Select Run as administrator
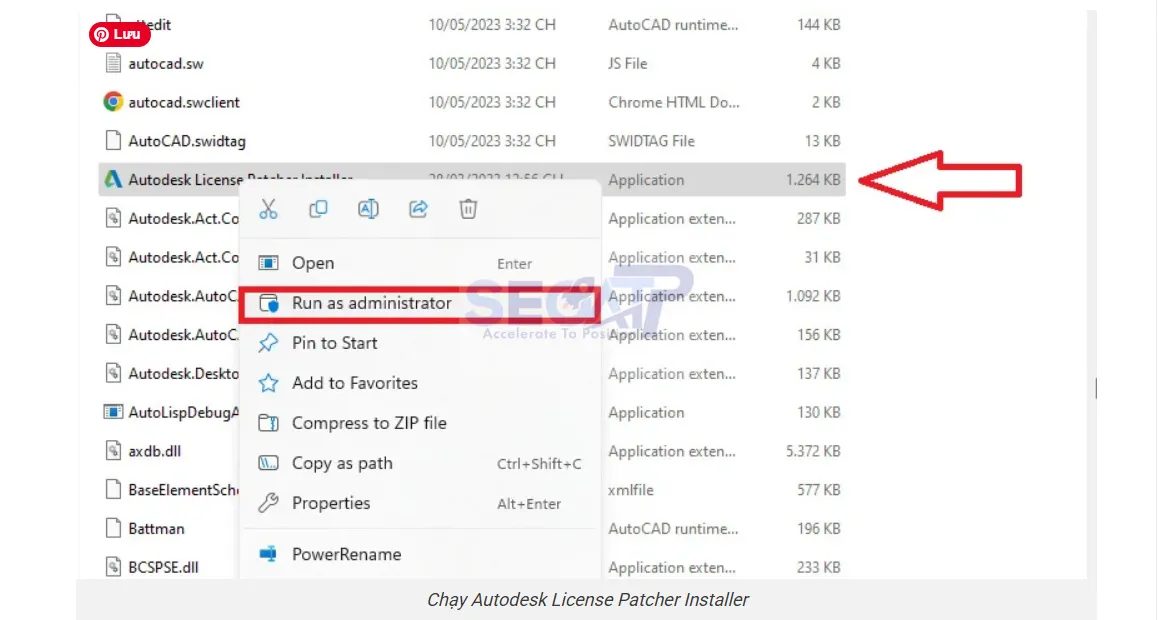 (420, 303)
